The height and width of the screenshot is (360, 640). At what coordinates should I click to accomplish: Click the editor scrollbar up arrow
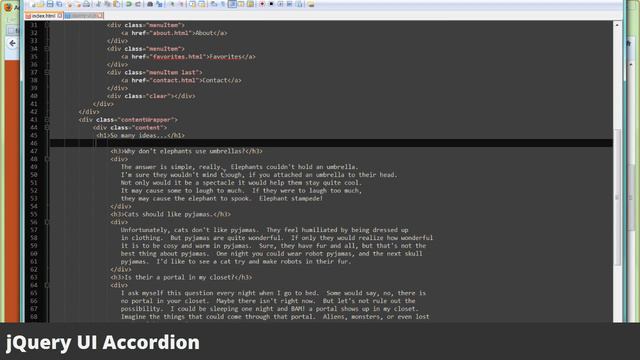point(617,25)
